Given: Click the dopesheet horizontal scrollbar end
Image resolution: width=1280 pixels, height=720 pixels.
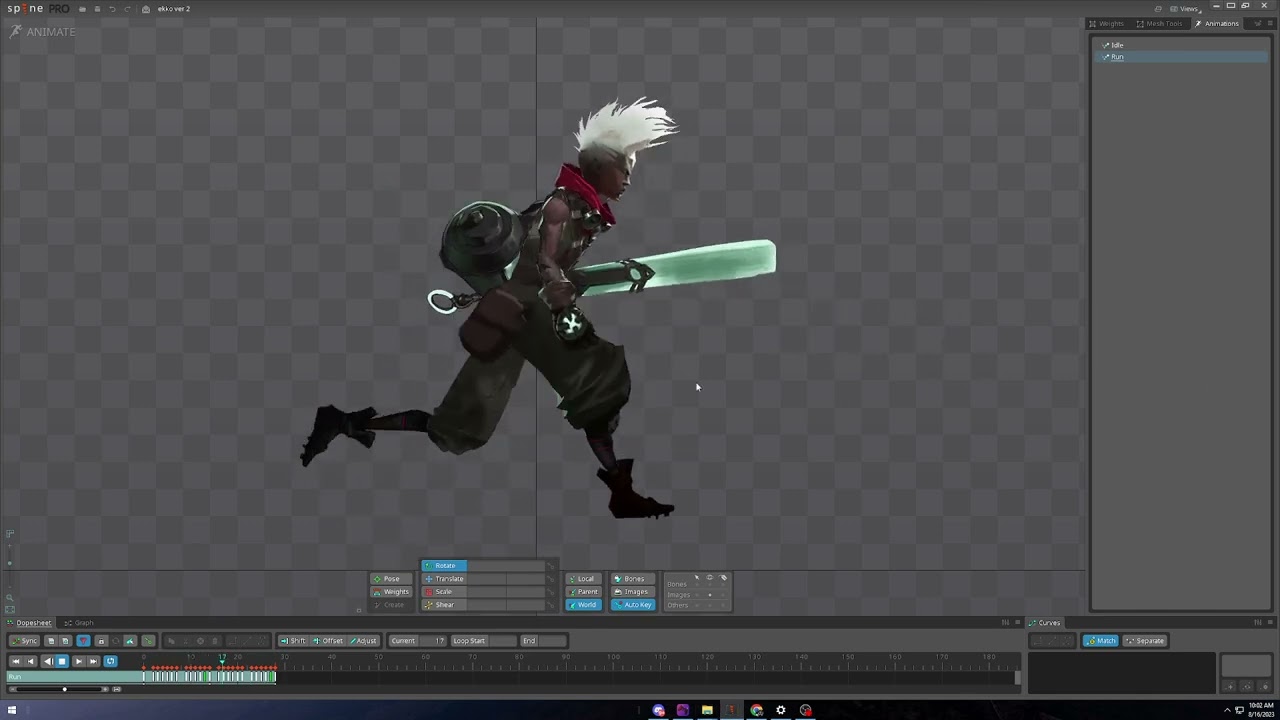Looking at the screenshot, I should click(x=1018, y=677).
